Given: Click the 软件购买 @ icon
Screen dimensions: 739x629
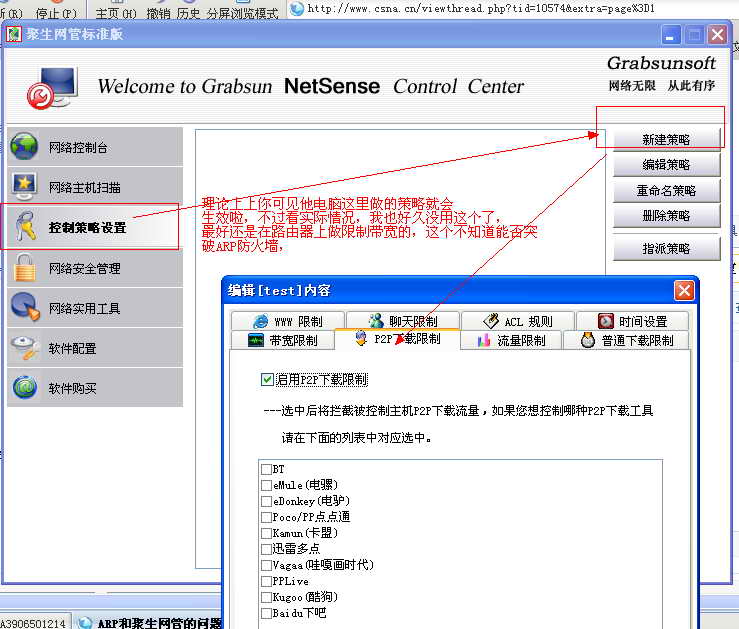Looking at the screenshot, I should tap(25, 388).
